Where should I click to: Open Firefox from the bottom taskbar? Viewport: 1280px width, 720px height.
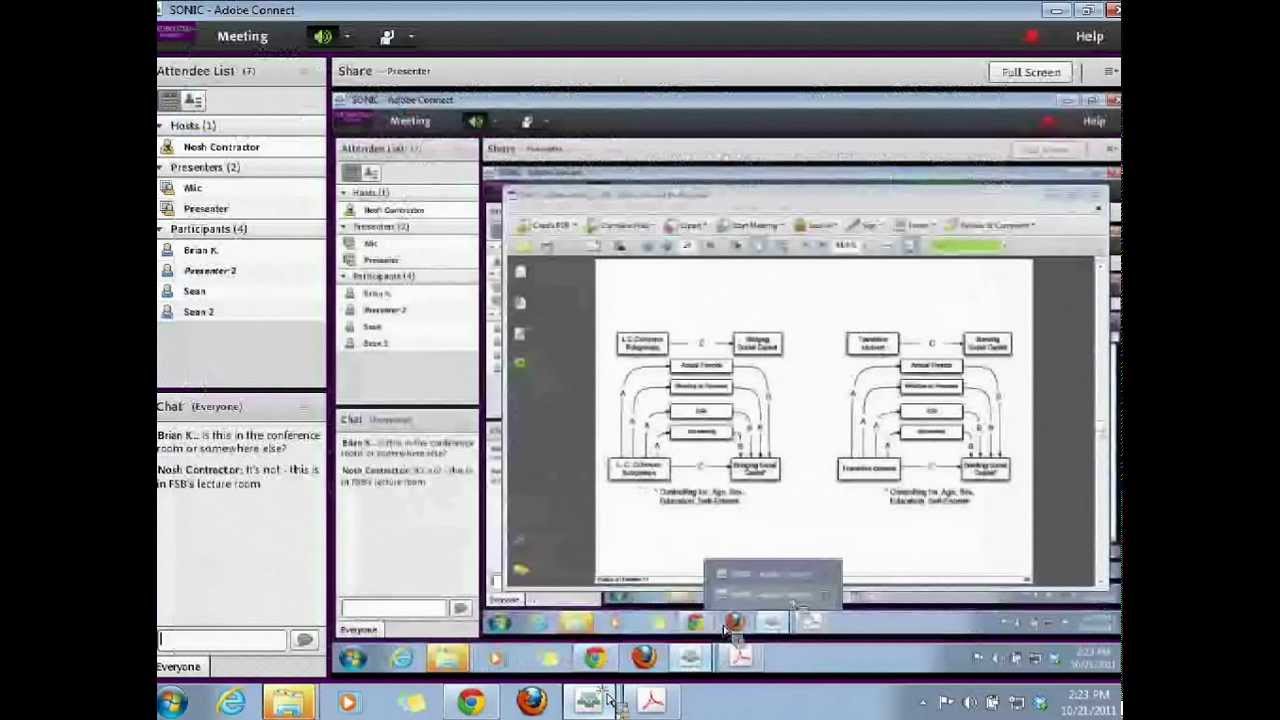click(531, 702)
